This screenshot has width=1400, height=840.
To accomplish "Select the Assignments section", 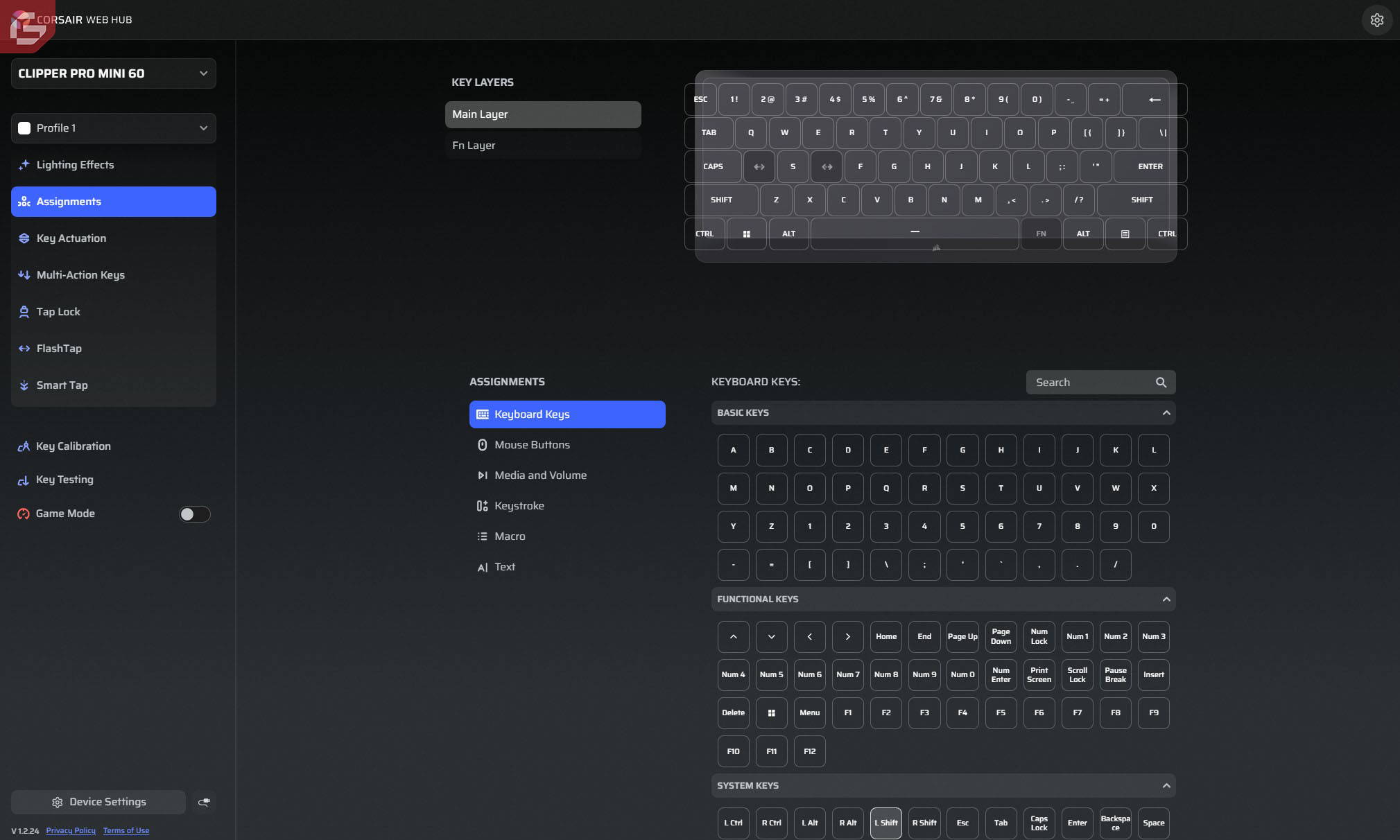I will coord(114,202).
